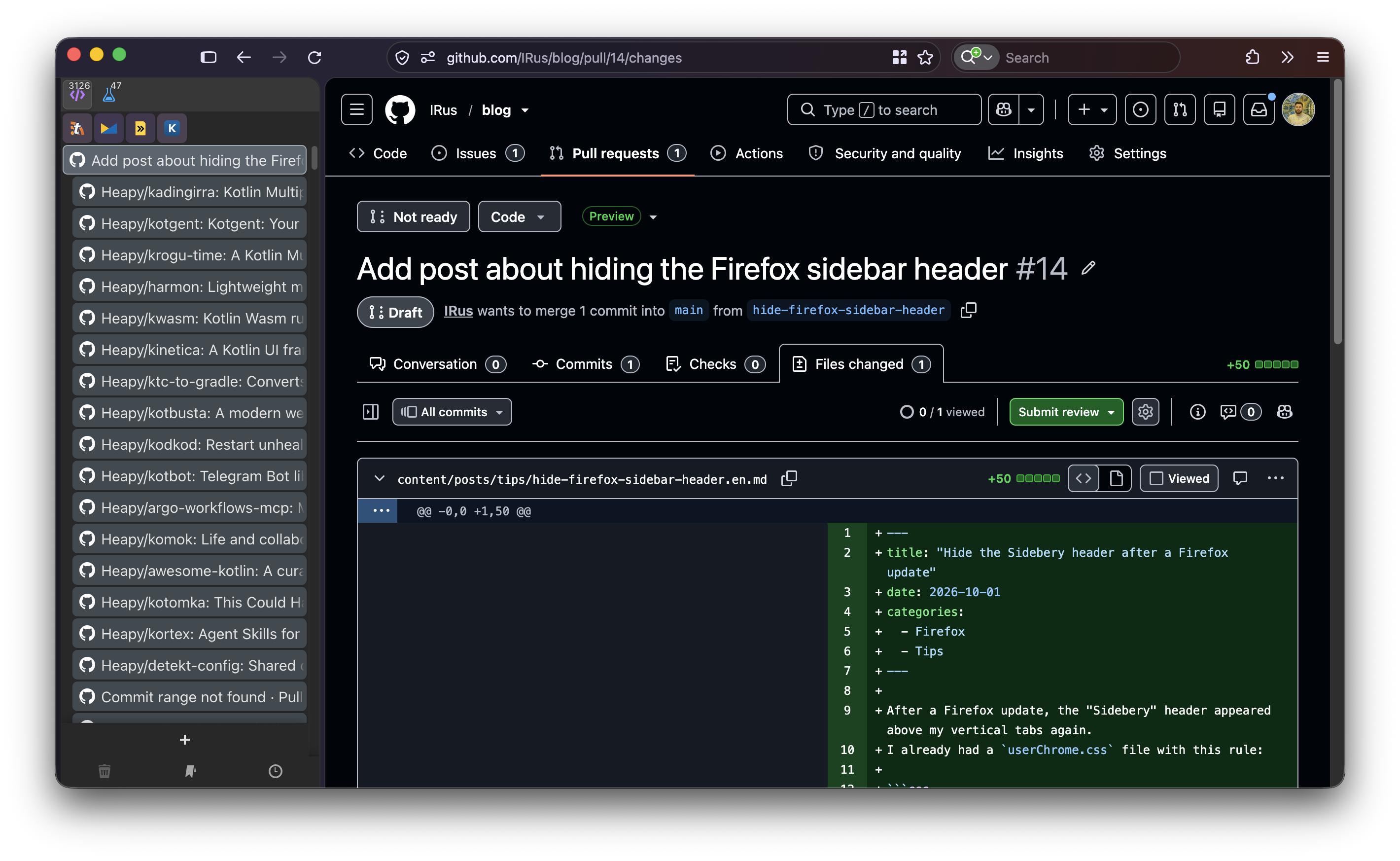
Task: Open the Sidebery trash icon
Action: click(105, 771)
